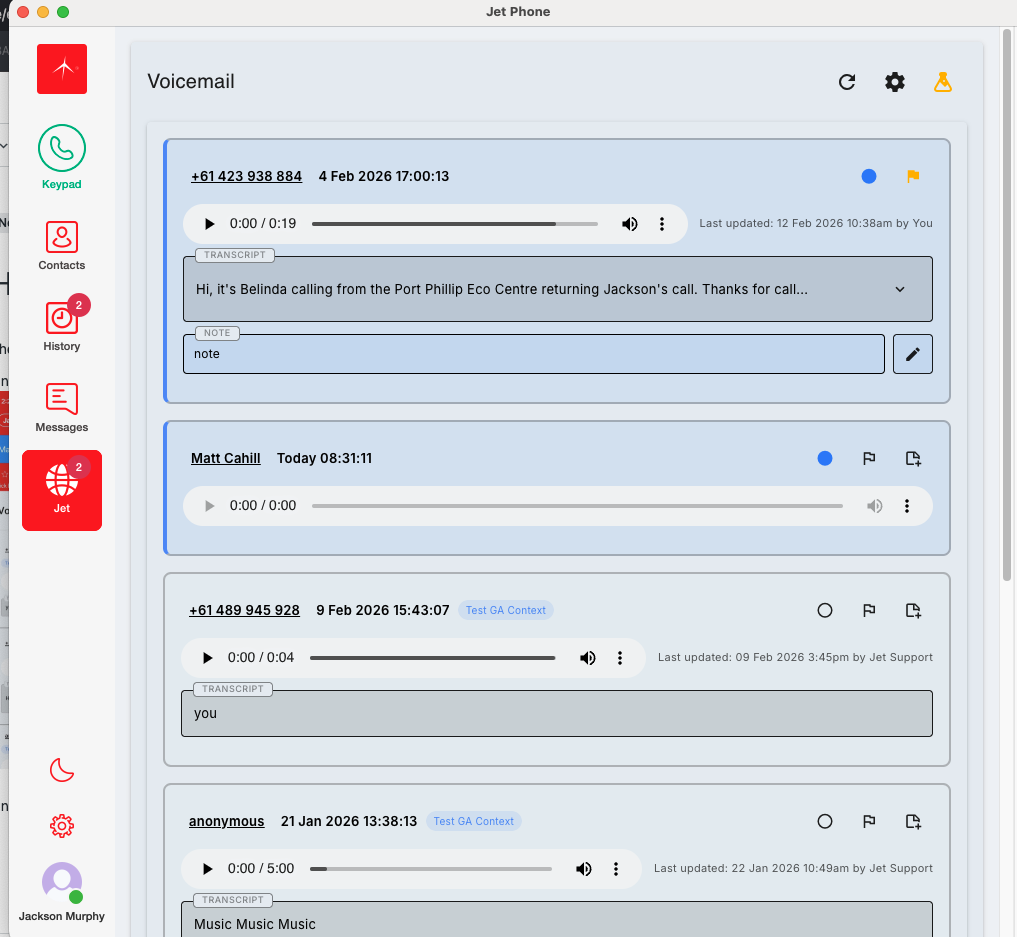This screenshot has width=1017, height=937.
Task: Open the Contacts page
Action: [62, 245]
